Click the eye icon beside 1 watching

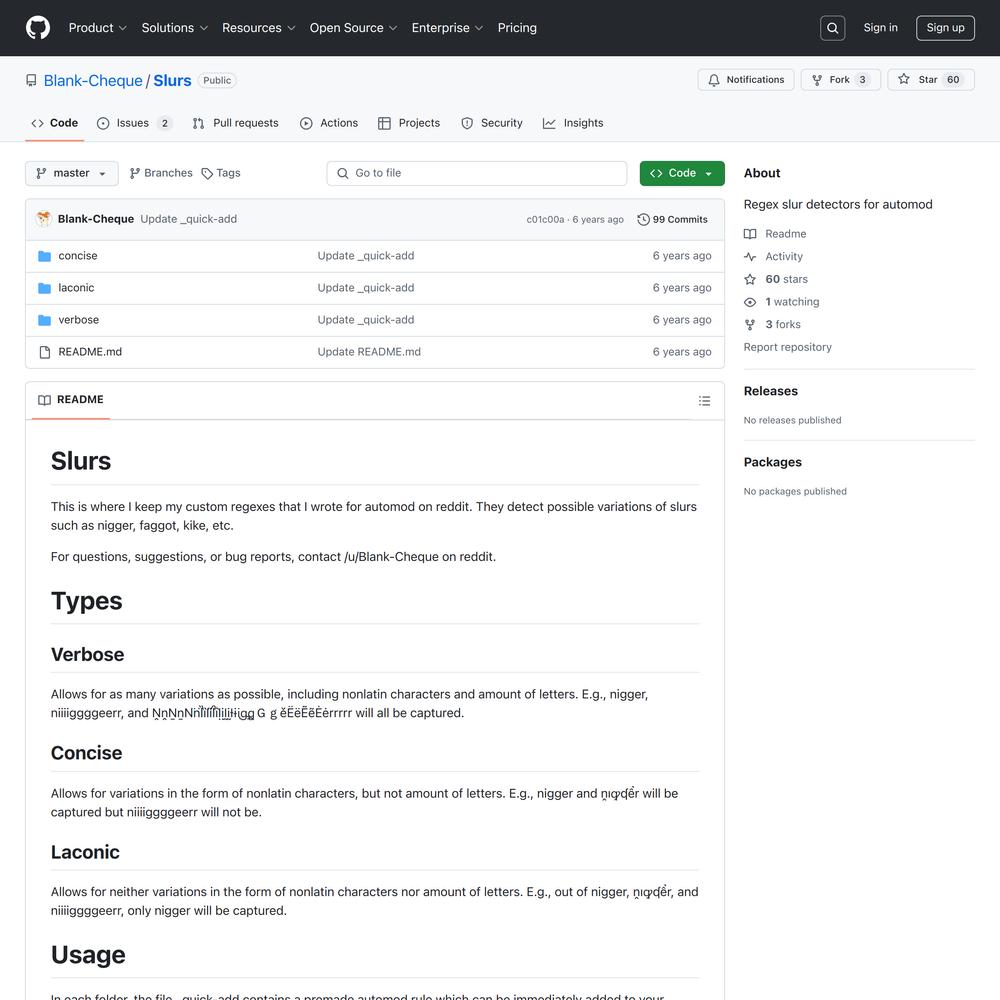750,302
